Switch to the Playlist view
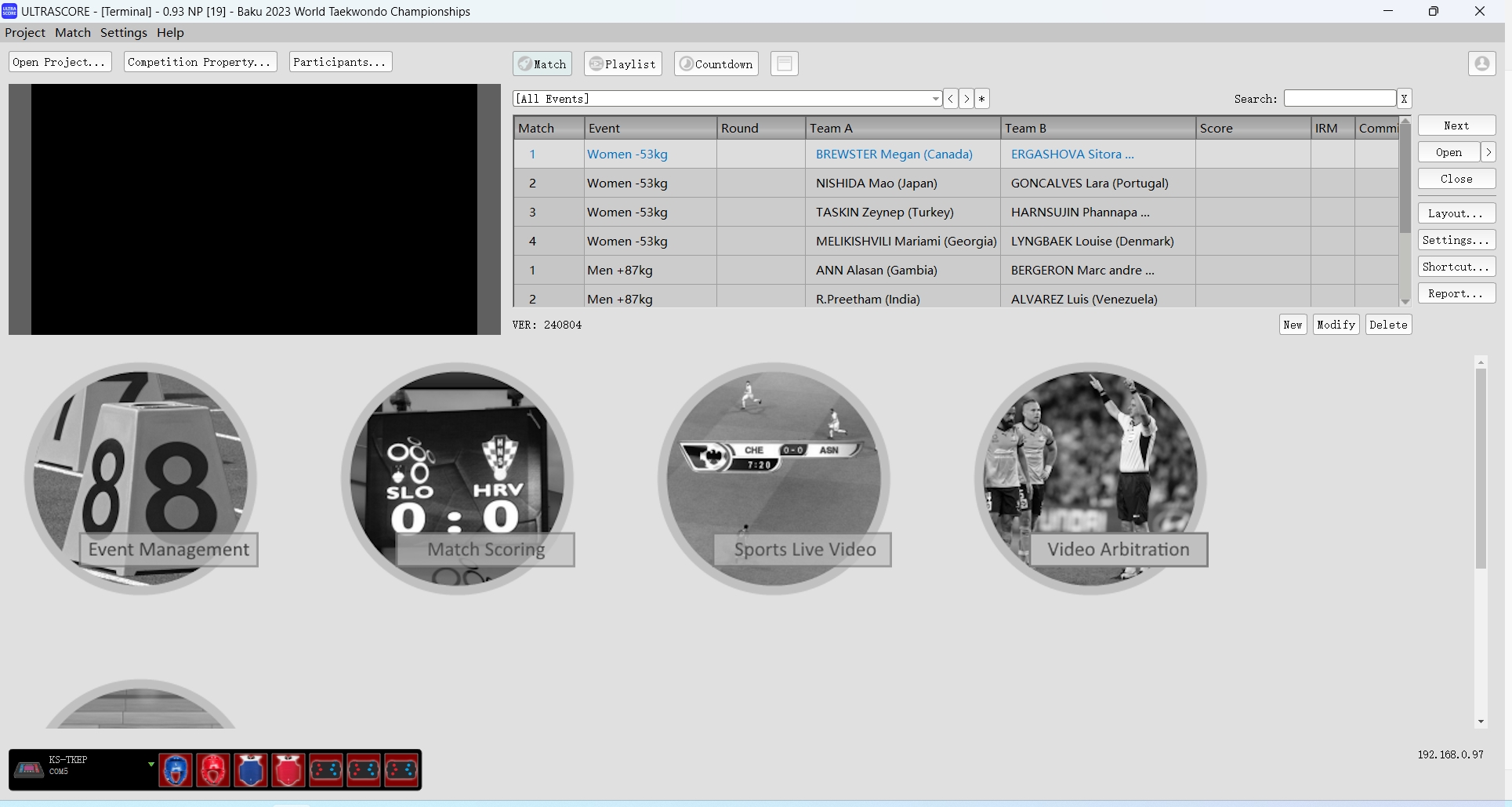This screenshot has width=1512, height=807. coord(622,64)
